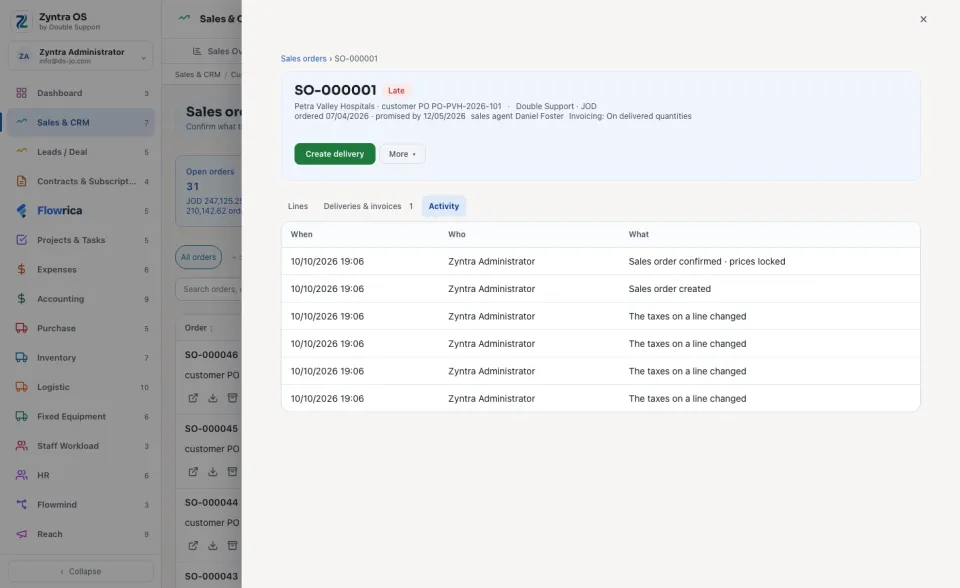Viewport: 960px width, 588px height.
Task: Click 'Invoicing: On delivered quantities' text
Action: pyautogui.click(x=630, y=116)
